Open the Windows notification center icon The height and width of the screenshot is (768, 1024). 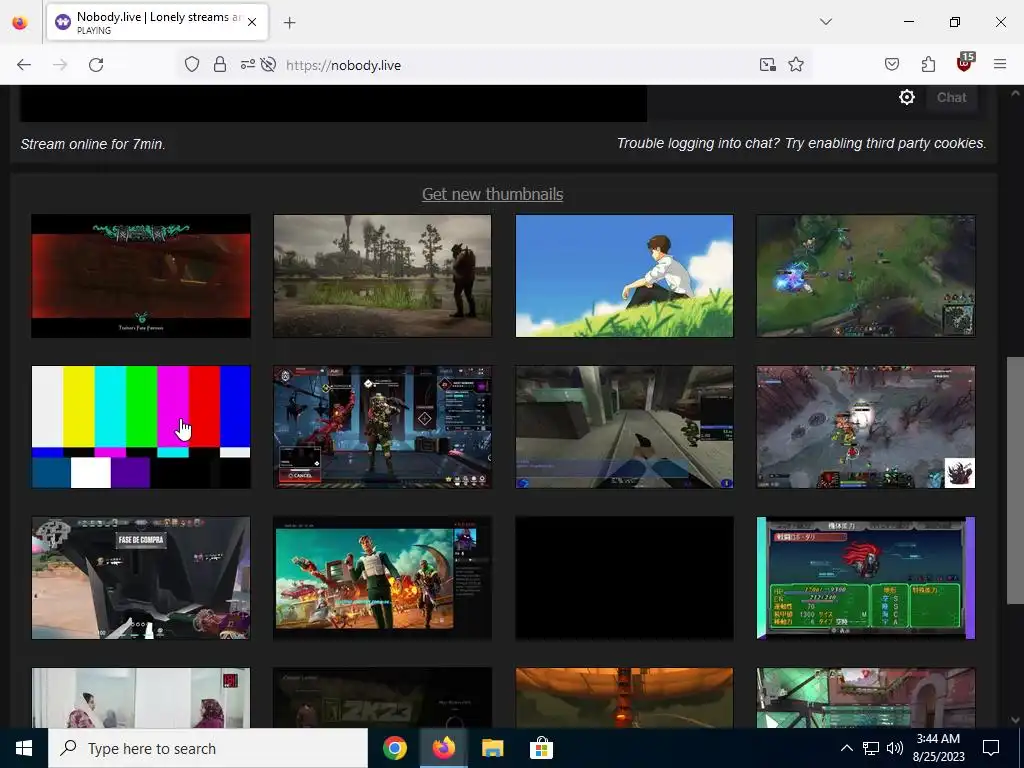coord(991,748)
